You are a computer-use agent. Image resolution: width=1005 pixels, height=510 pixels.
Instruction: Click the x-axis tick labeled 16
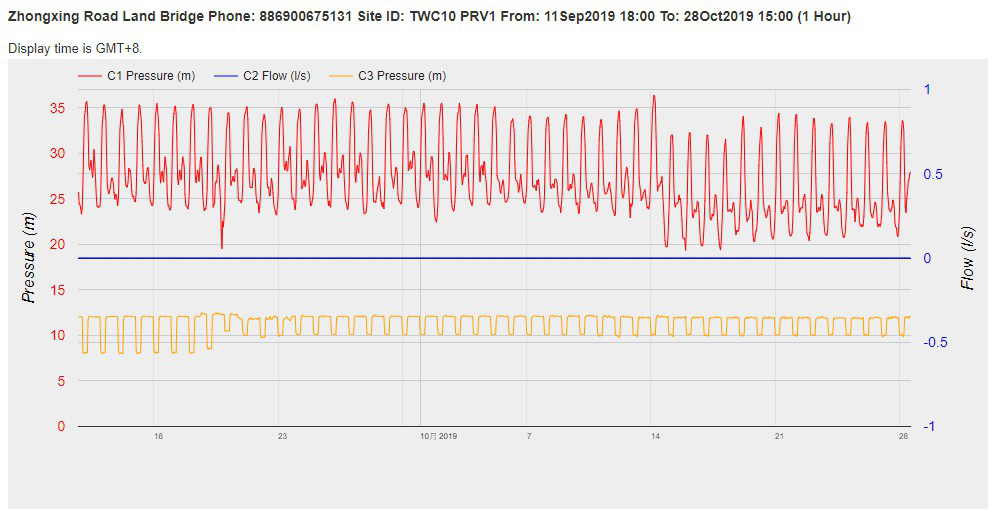[x=158, y=436]
